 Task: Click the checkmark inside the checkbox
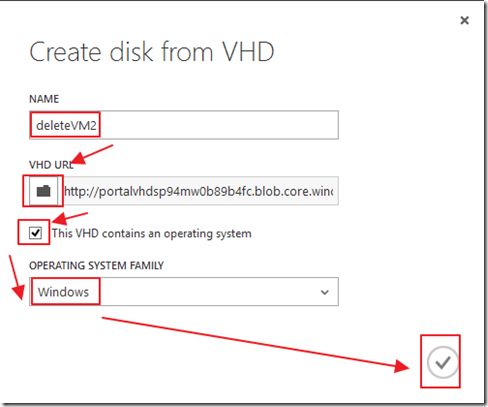pos(35,233)
